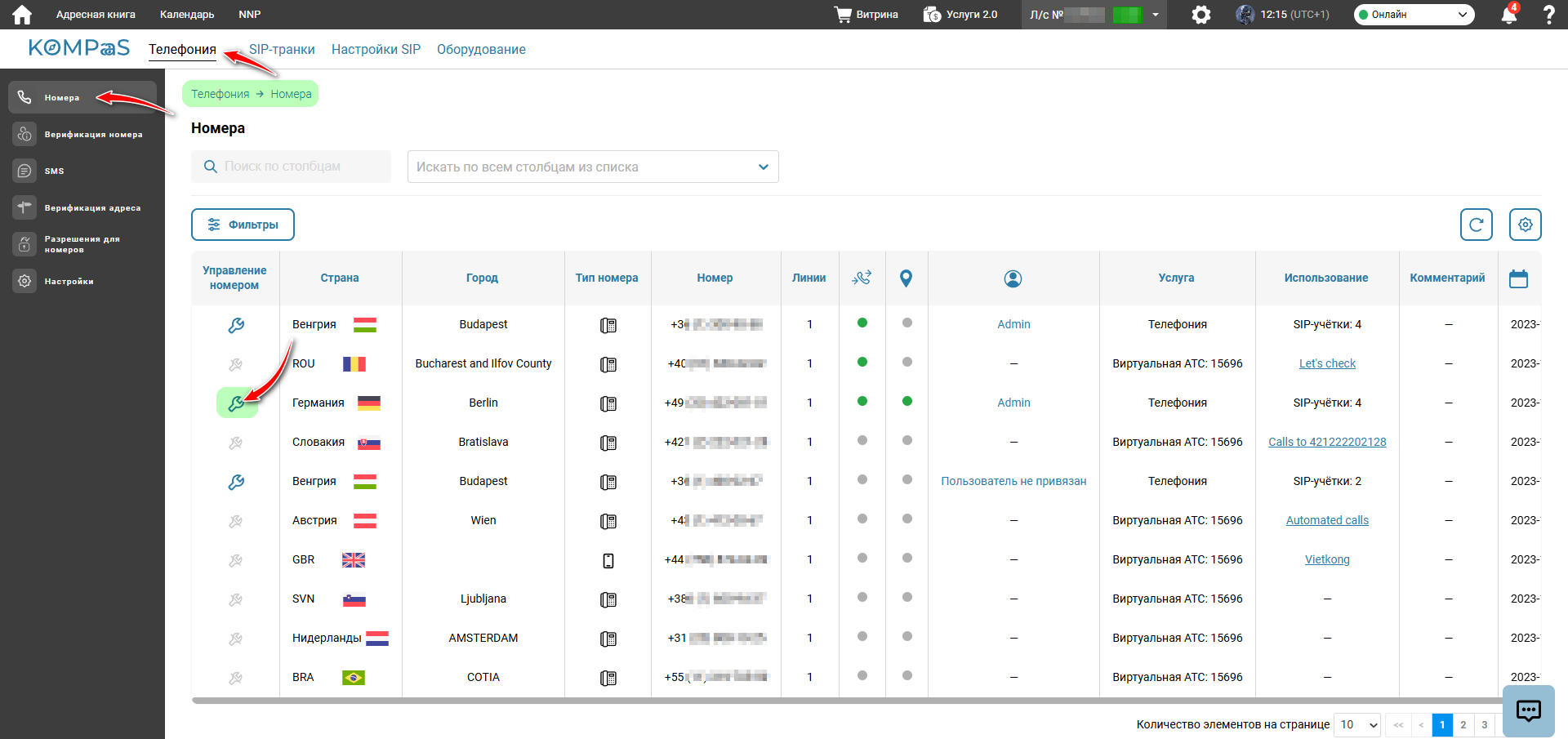Click the horizontal table scrollbar
The height and width of the screenshot is (739, 1568).
pos(847,701)
